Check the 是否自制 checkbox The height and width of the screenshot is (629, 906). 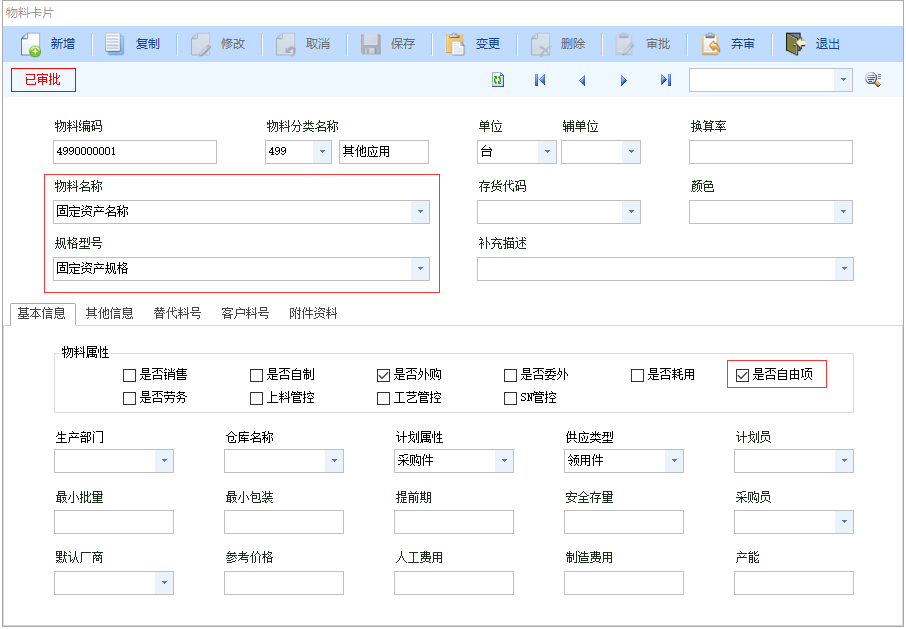coord(257,375)
